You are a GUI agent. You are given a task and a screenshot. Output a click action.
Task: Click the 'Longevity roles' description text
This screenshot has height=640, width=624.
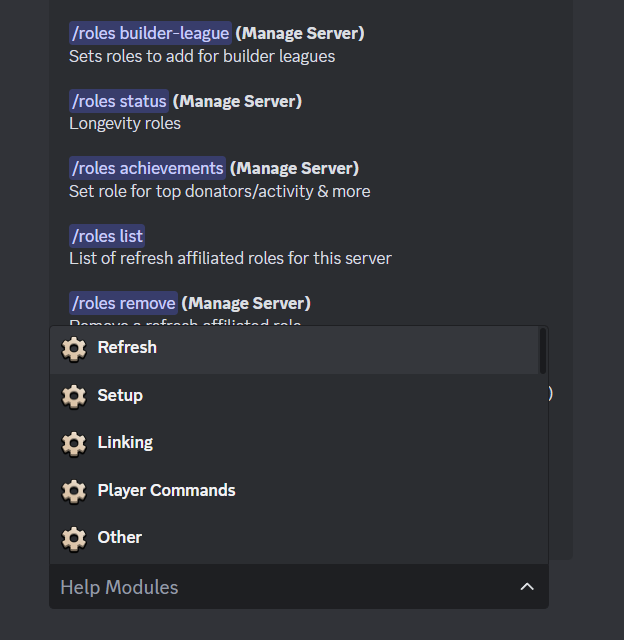[125, 124]
